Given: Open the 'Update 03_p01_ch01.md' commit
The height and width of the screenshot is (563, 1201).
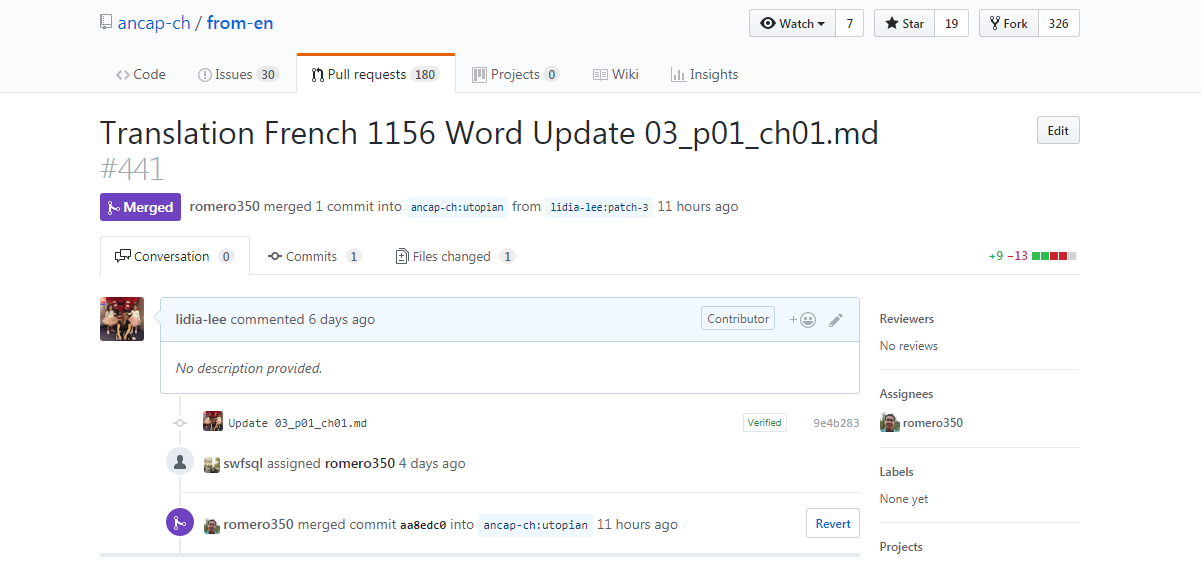Looking at the screenshot, I should point(297,423).
